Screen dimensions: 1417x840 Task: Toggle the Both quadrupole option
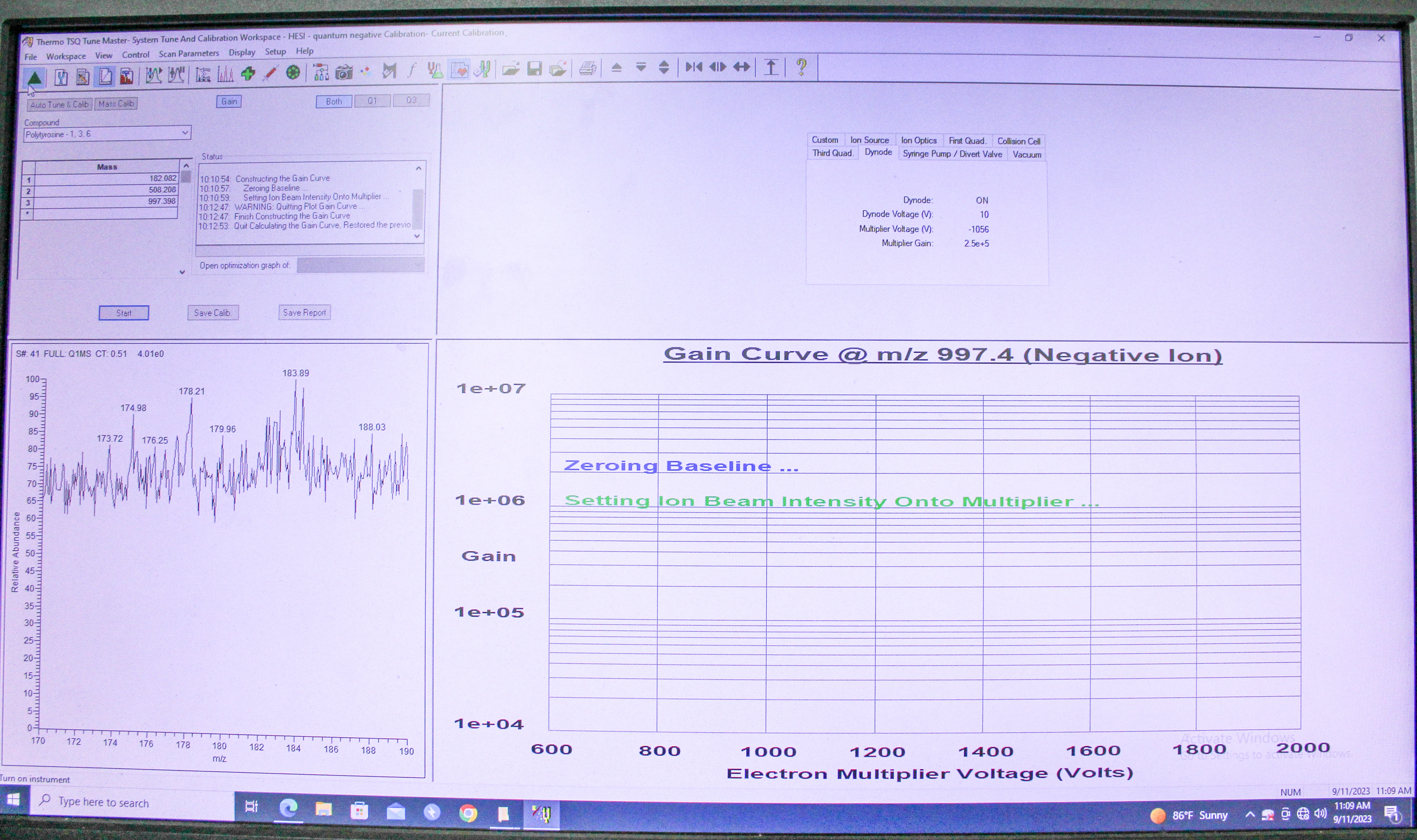[333, 101]
